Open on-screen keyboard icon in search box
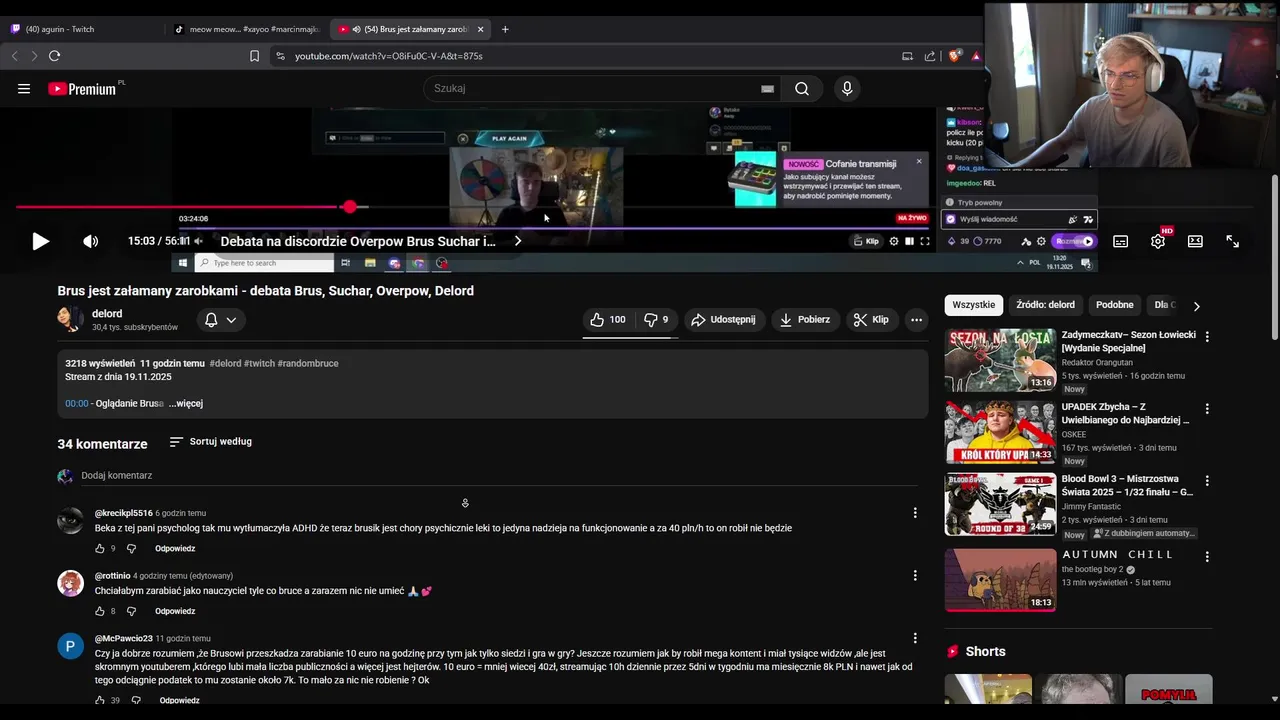This screenshot has height=720, width=1280. tap(767, 88)
